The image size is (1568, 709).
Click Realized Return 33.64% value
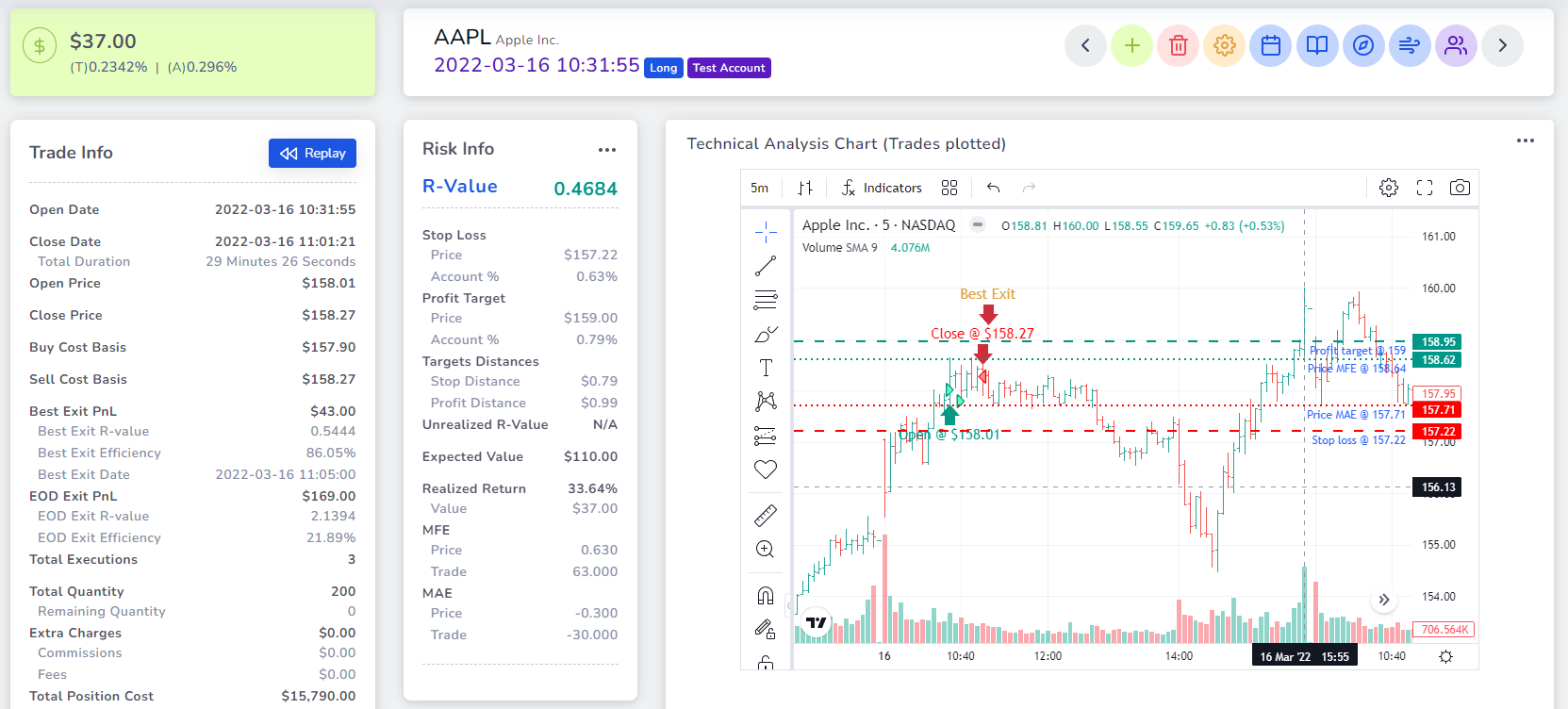592,488
